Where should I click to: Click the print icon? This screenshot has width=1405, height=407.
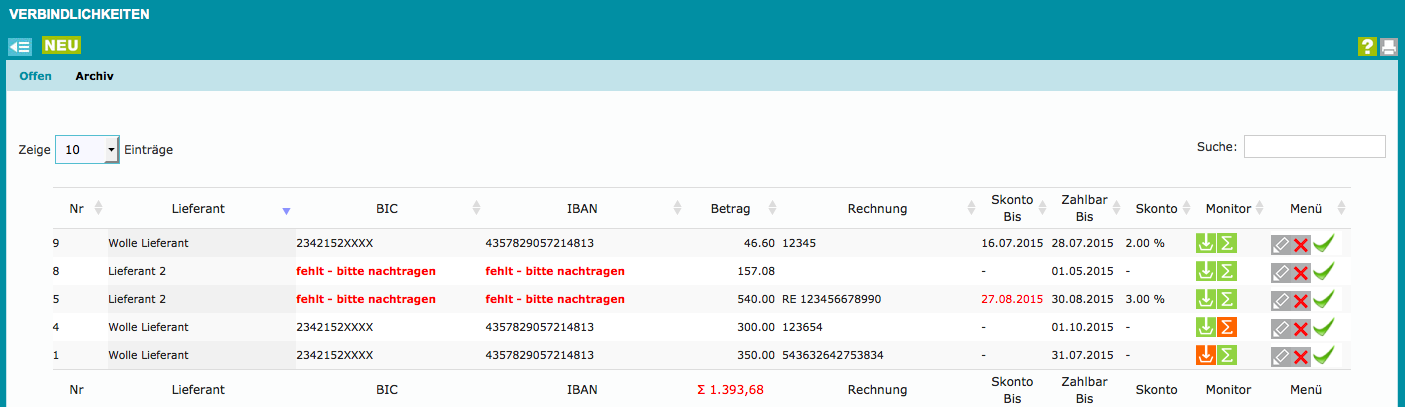[x=1388, y=46]
